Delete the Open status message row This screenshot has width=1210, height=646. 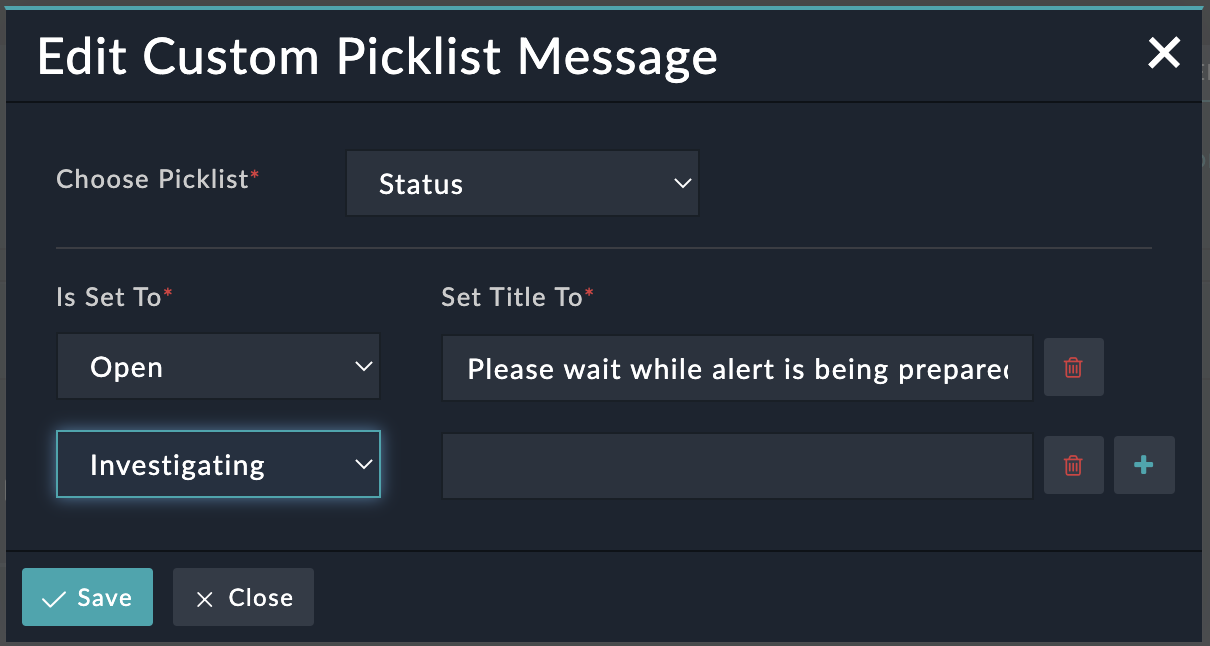(x=1073, y=368)
